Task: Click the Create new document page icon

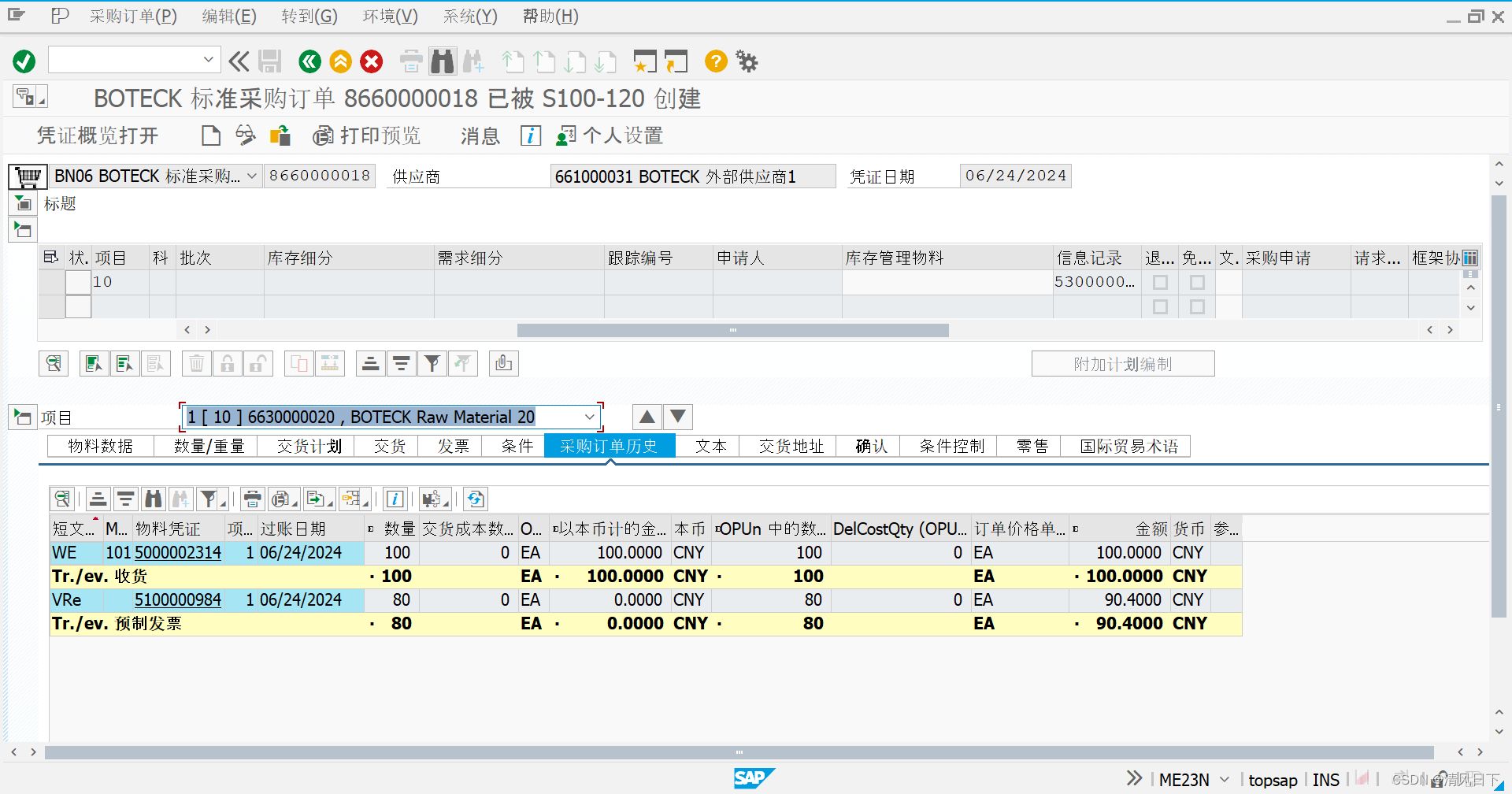Action: (x=211, y=135)
